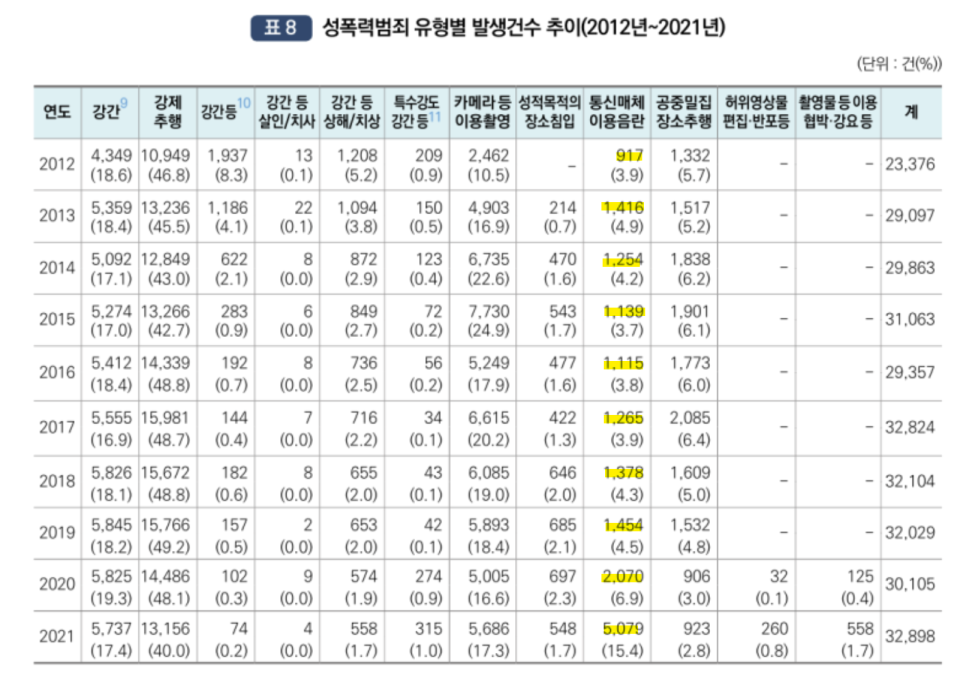Viewport: 966px width, 680px height.
Task: Select the '강제 추행' column header
Action: [x=168, y=111]
